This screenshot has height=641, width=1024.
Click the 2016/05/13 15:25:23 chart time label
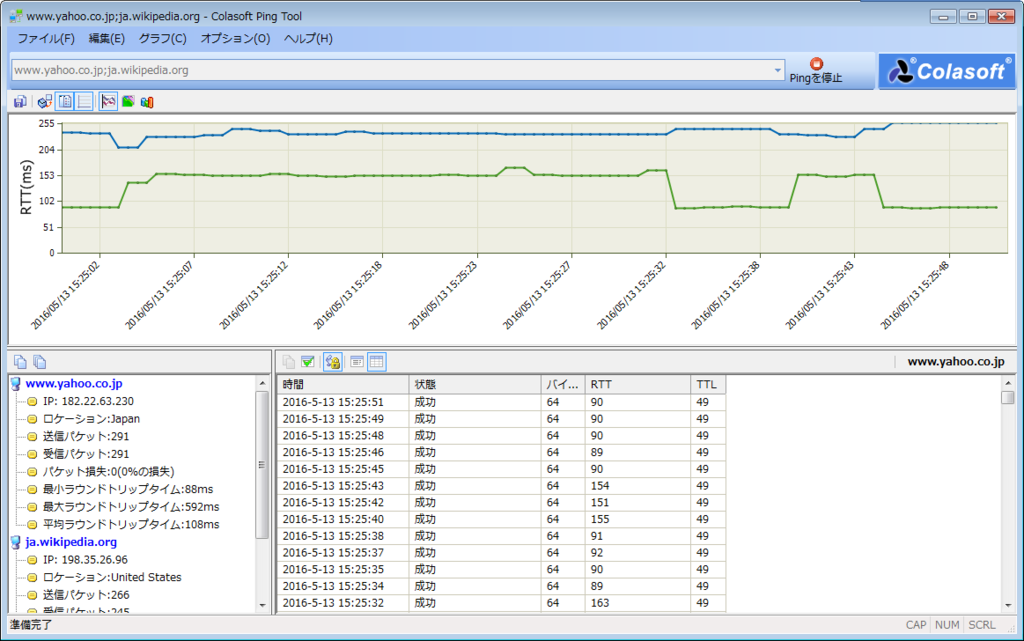pos(443,295)
